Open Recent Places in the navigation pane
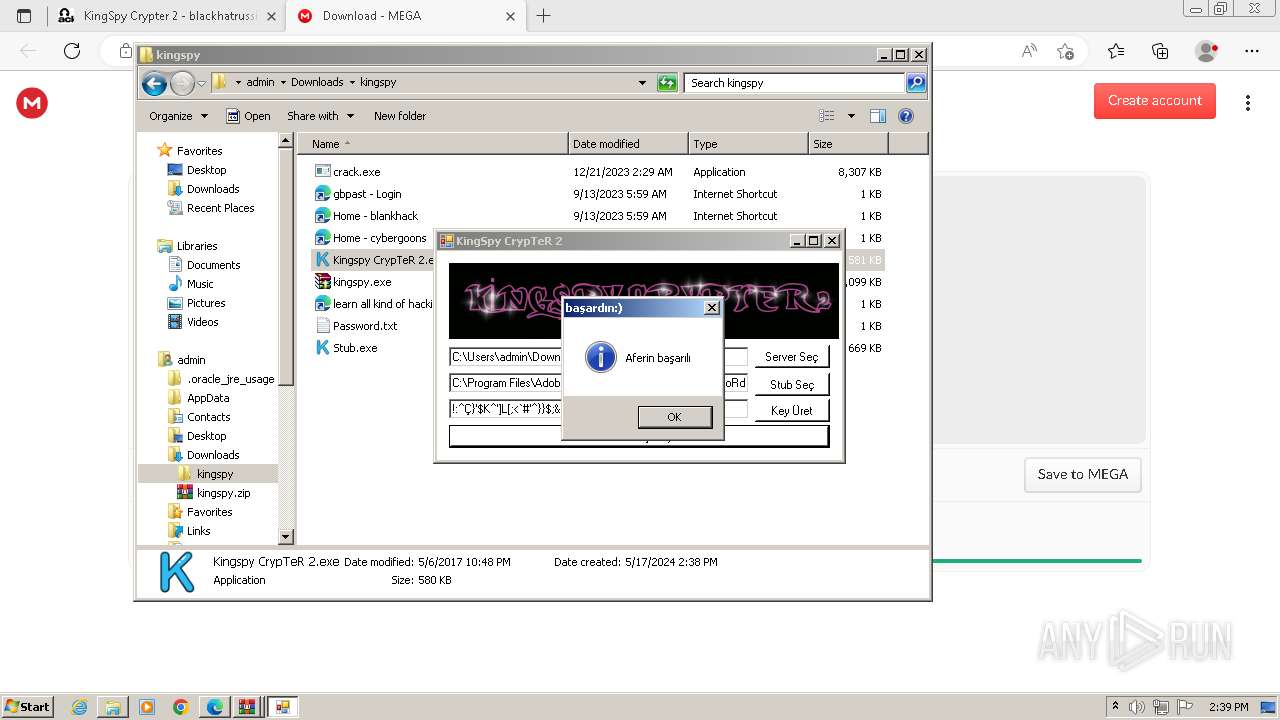 coord(220,208)
